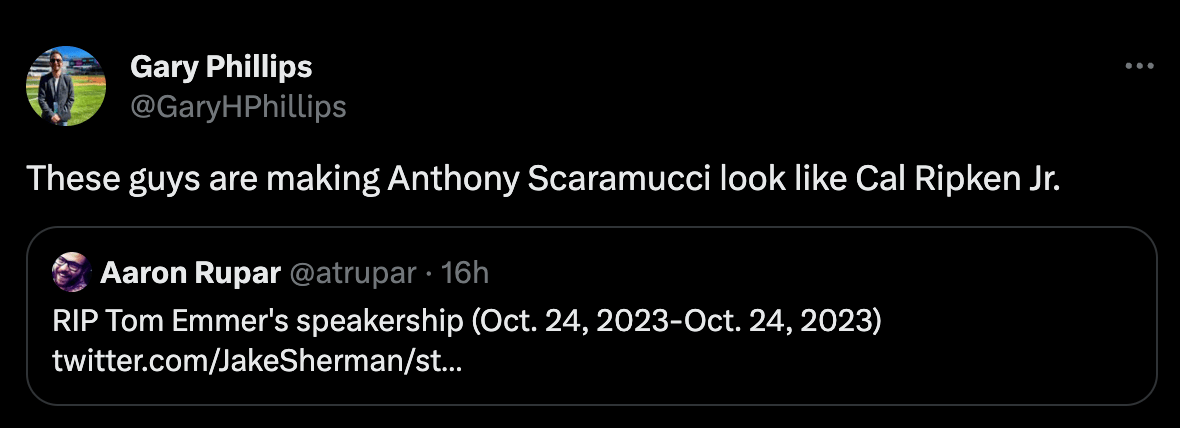Click the @GaryHPhillips handle

point(238,107)
